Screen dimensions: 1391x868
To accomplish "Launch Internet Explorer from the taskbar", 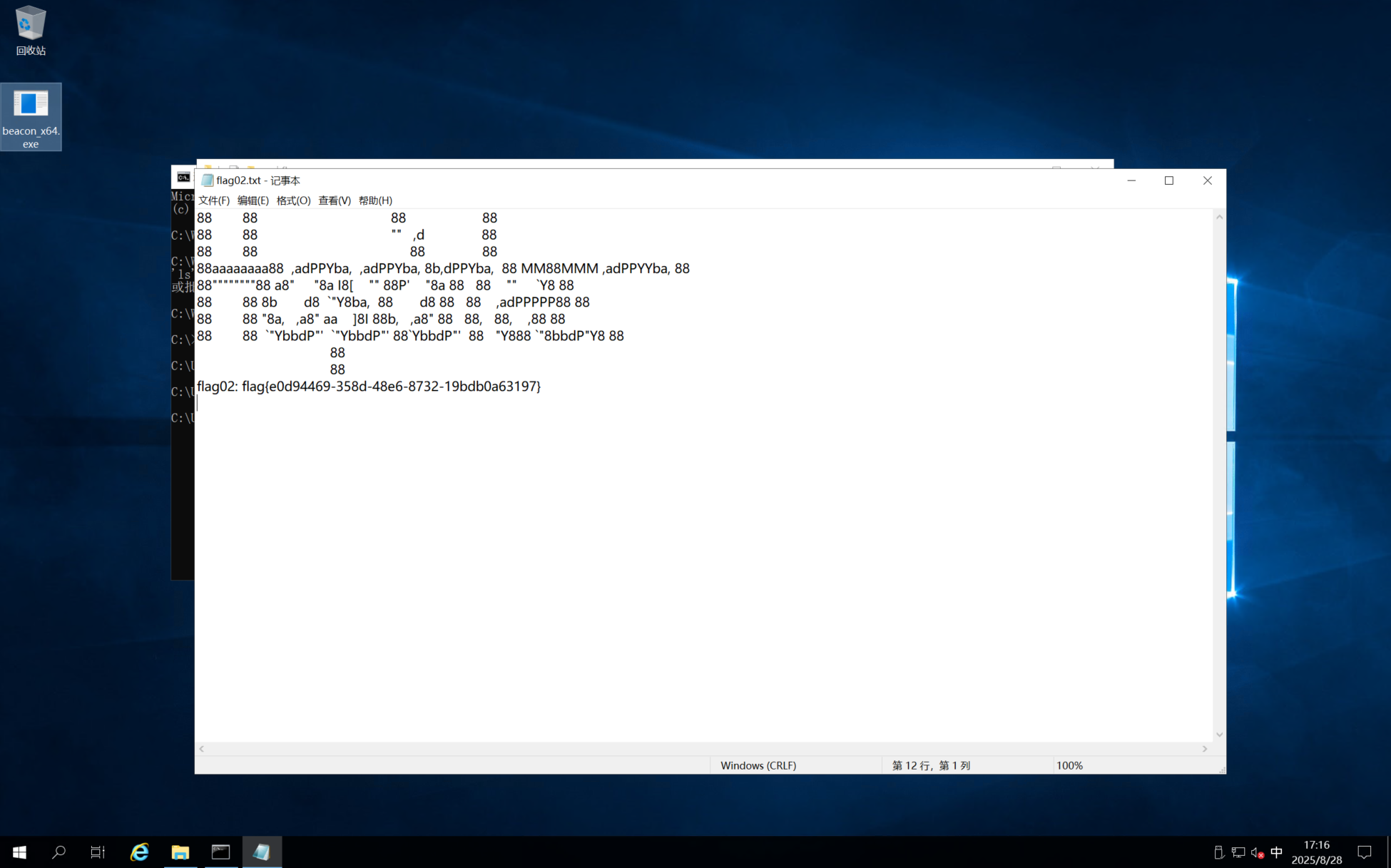I will (x=140, y=852).
